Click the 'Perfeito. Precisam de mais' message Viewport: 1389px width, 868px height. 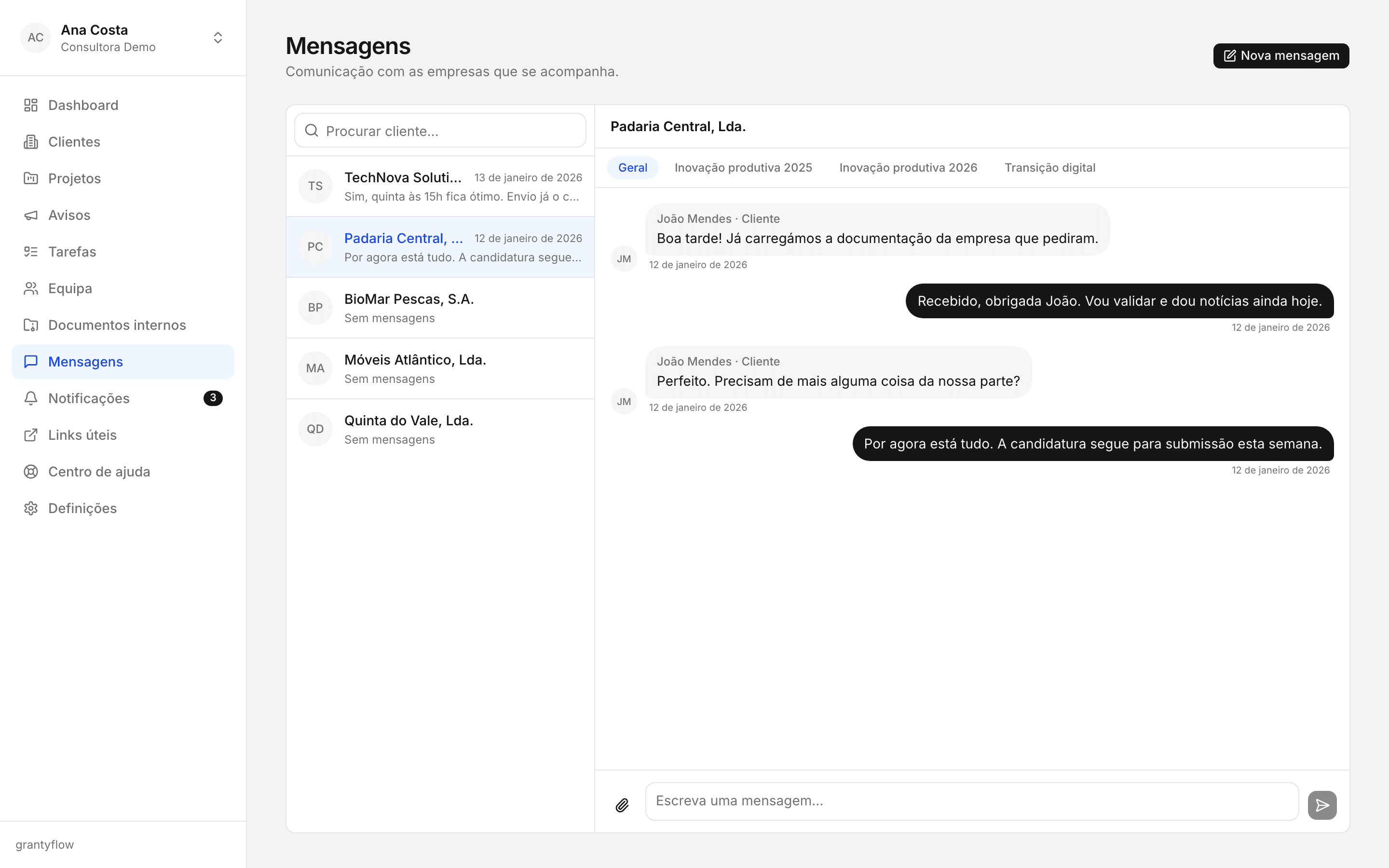point(838,373)
